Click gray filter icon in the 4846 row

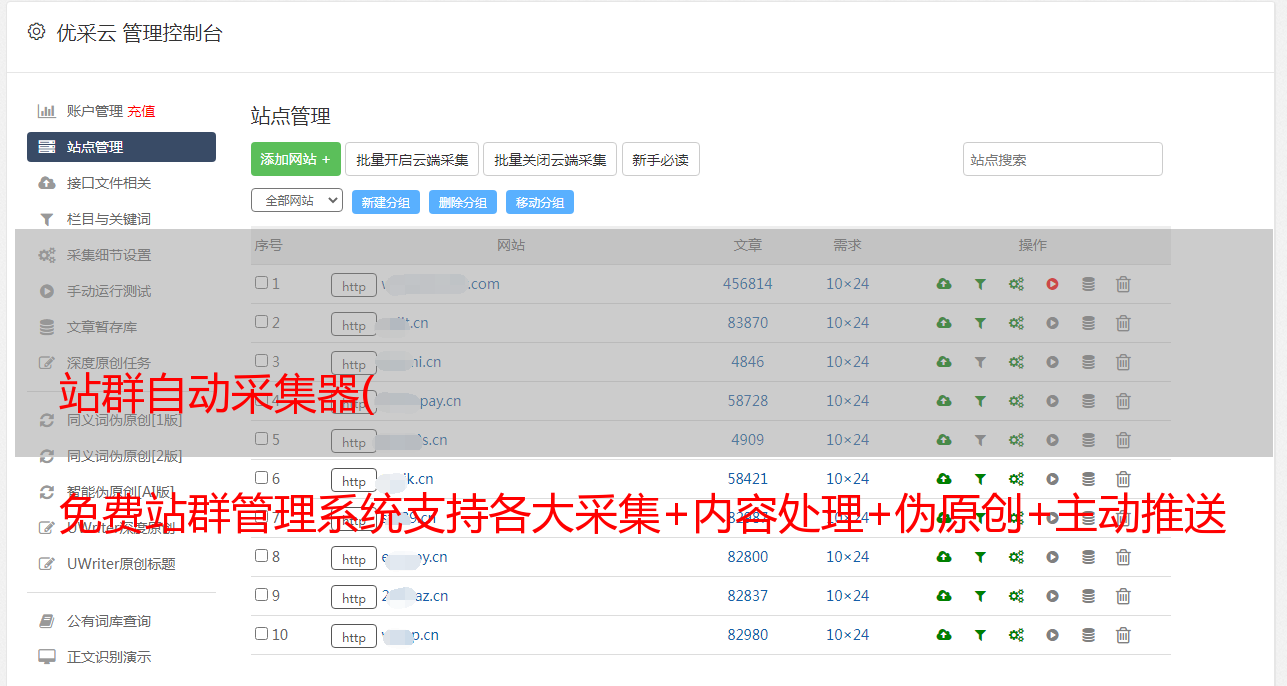point(980,362)
